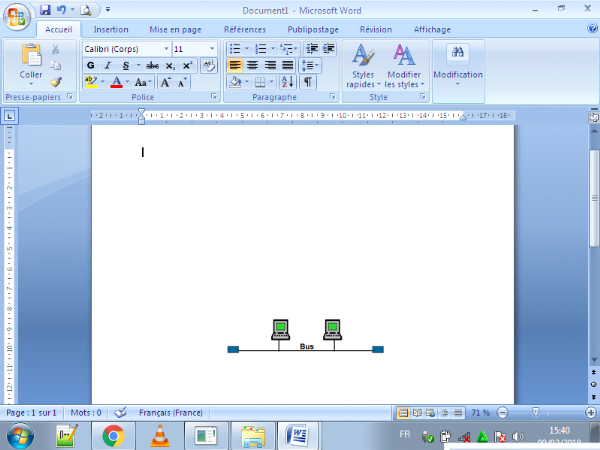Align text to the left
Screen dimensions: 600x450
coord(235,65)
